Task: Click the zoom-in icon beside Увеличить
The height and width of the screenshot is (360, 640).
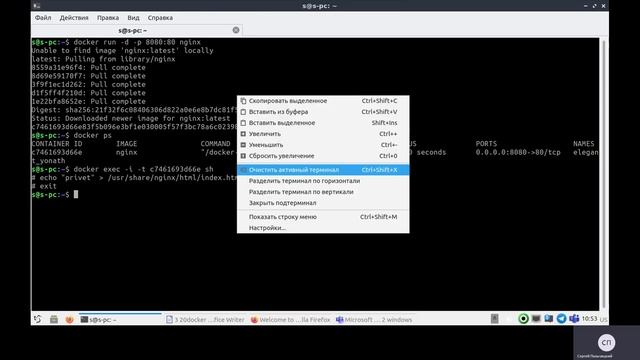Action: (x=243, y=134)
